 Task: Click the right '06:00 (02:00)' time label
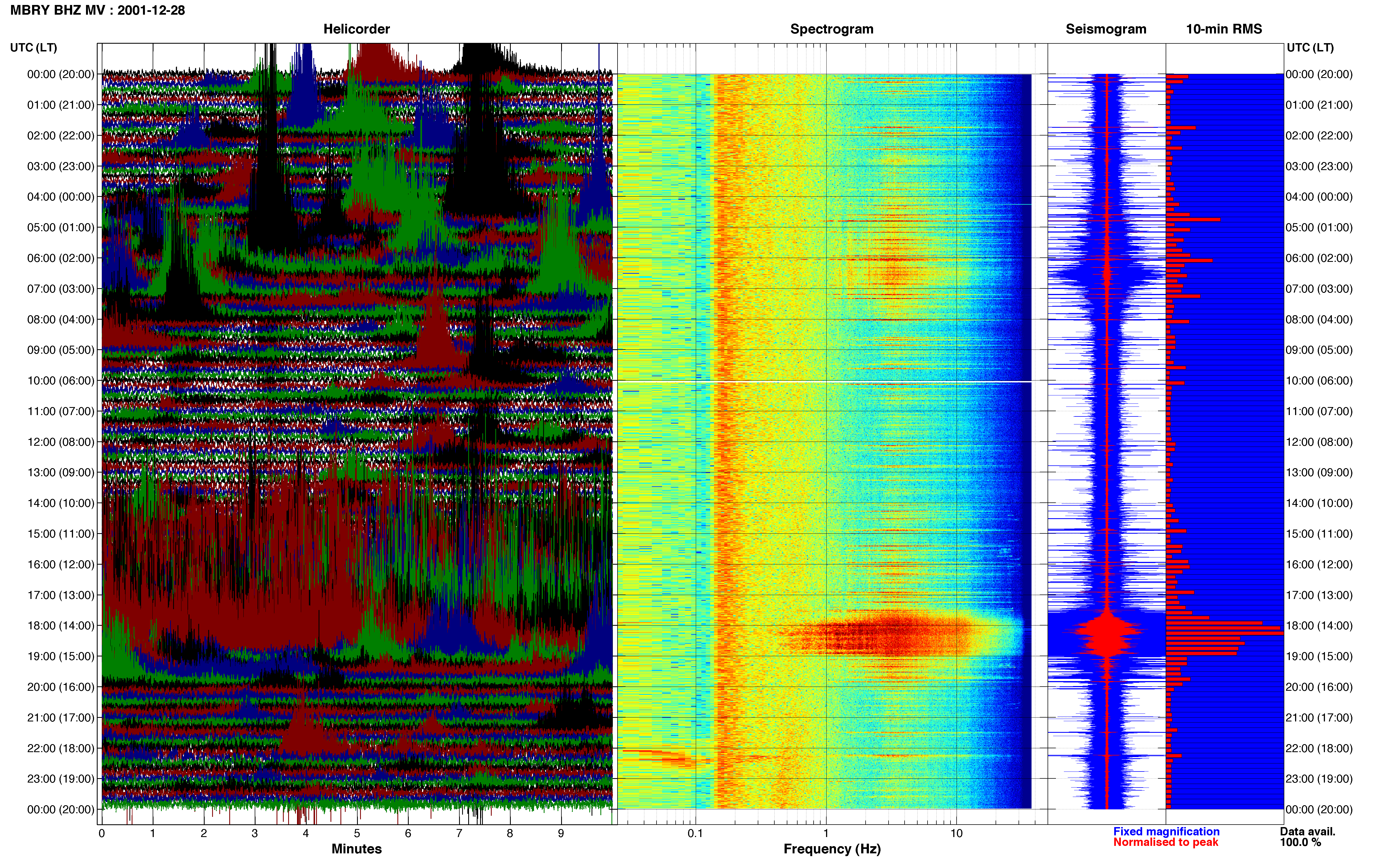[x=1319, y=258]
